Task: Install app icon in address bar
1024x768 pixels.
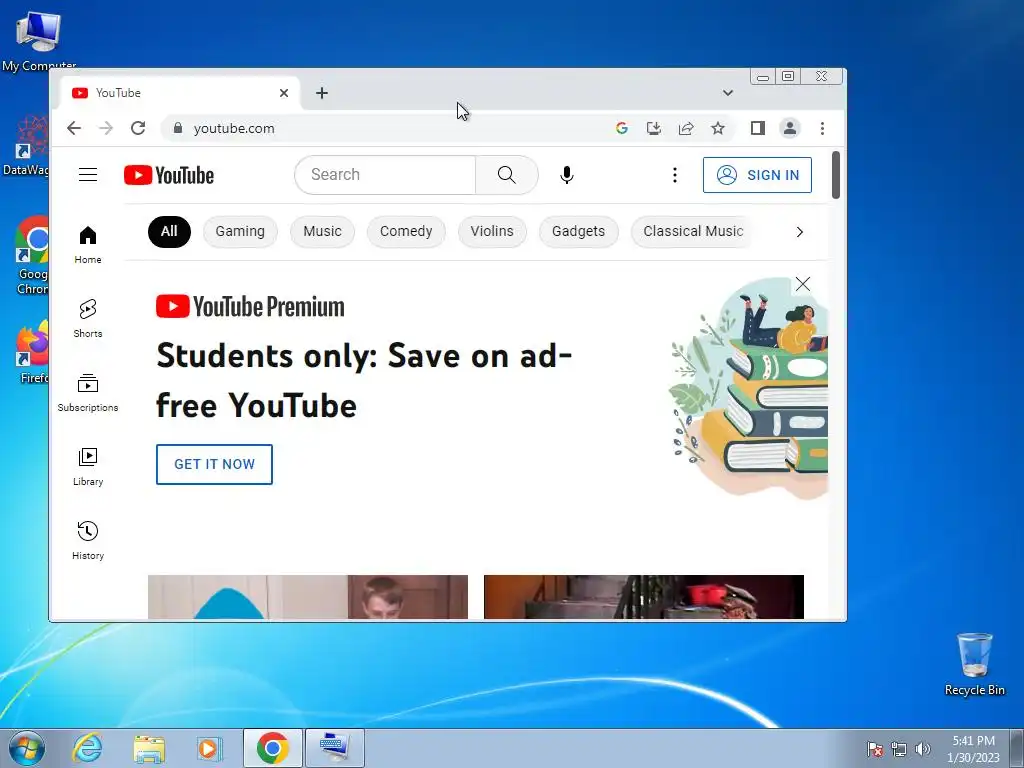Action: [x=654, y=128]
